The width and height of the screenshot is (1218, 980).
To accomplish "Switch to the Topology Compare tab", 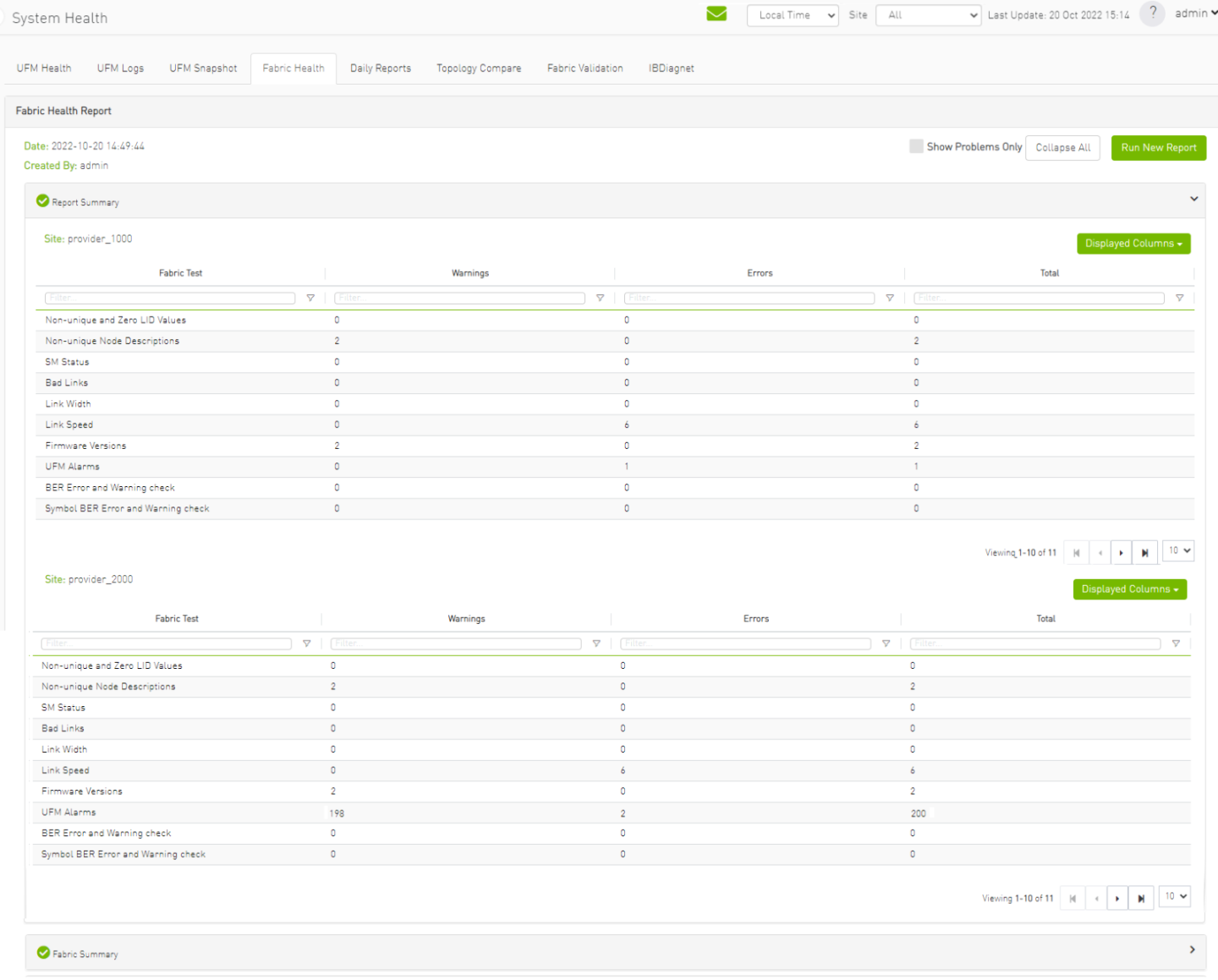I will point(479,68).
